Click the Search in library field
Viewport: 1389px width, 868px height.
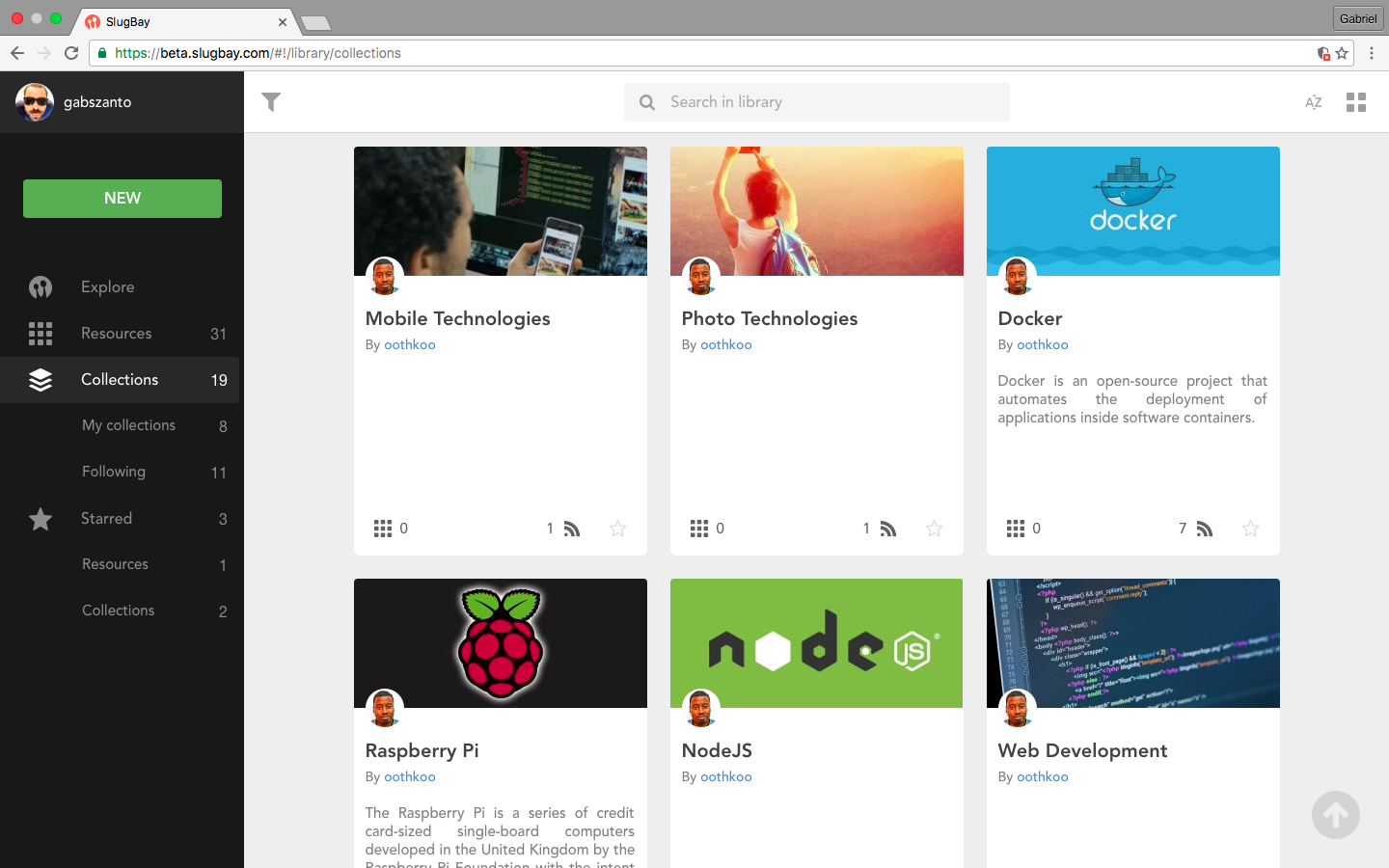(817, 102)
